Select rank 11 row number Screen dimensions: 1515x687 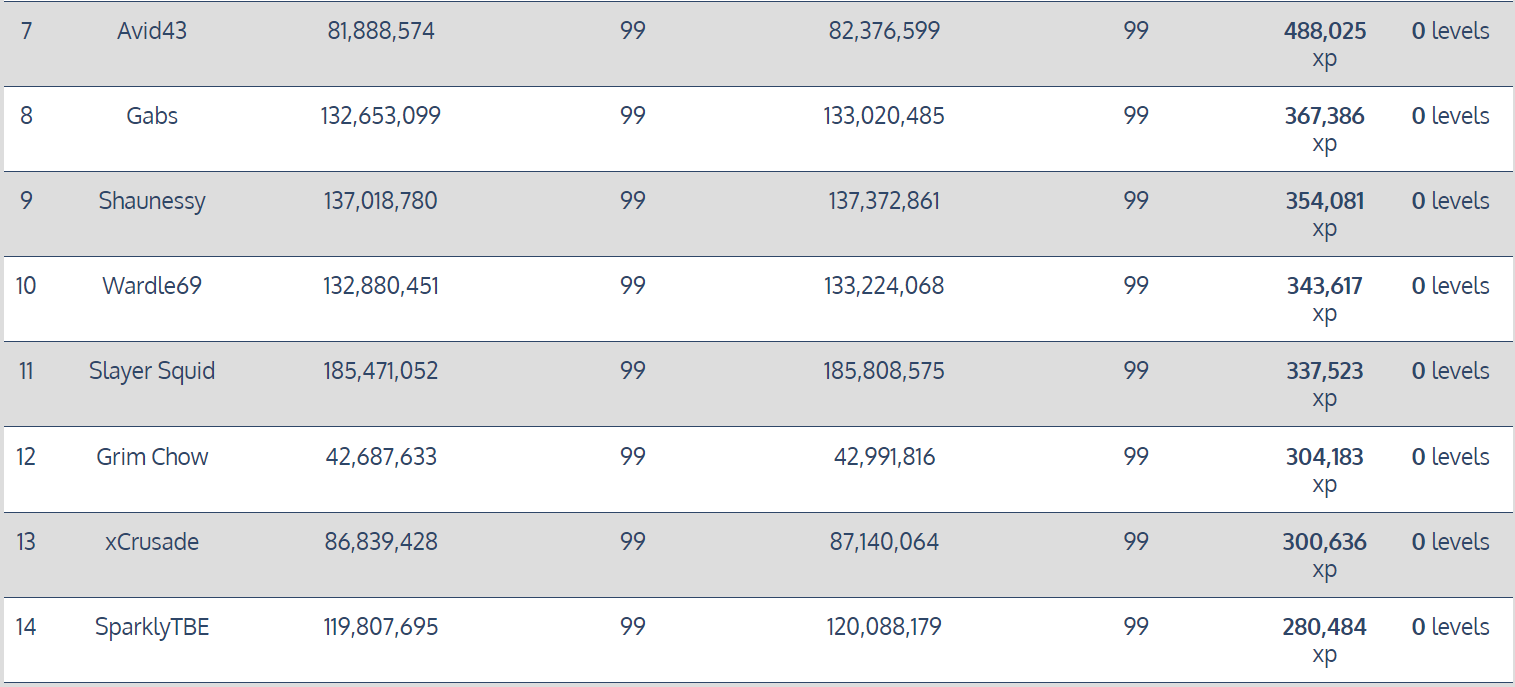[26, 371]
